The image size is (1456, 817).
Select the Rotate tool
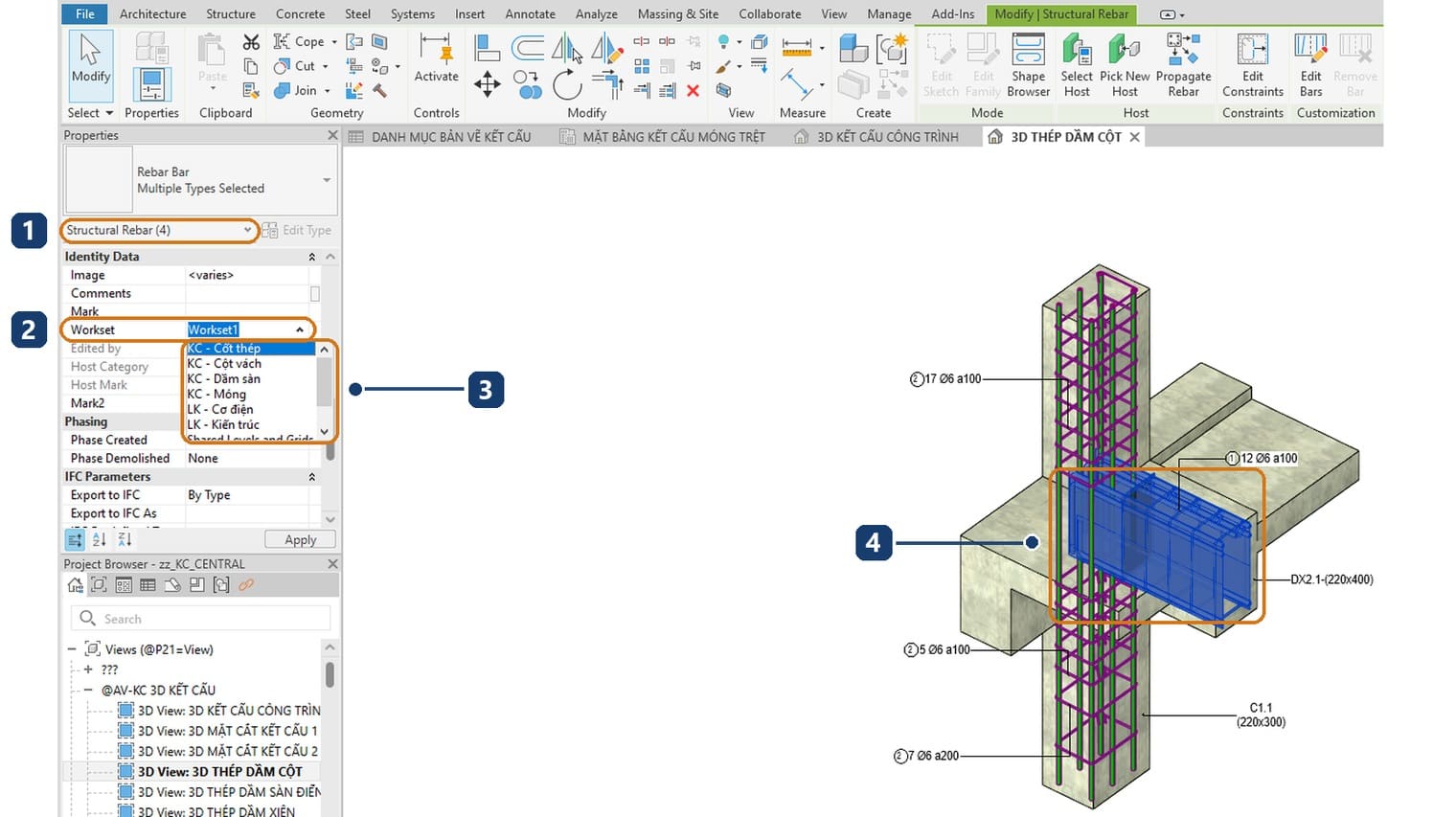coord(567,85)
